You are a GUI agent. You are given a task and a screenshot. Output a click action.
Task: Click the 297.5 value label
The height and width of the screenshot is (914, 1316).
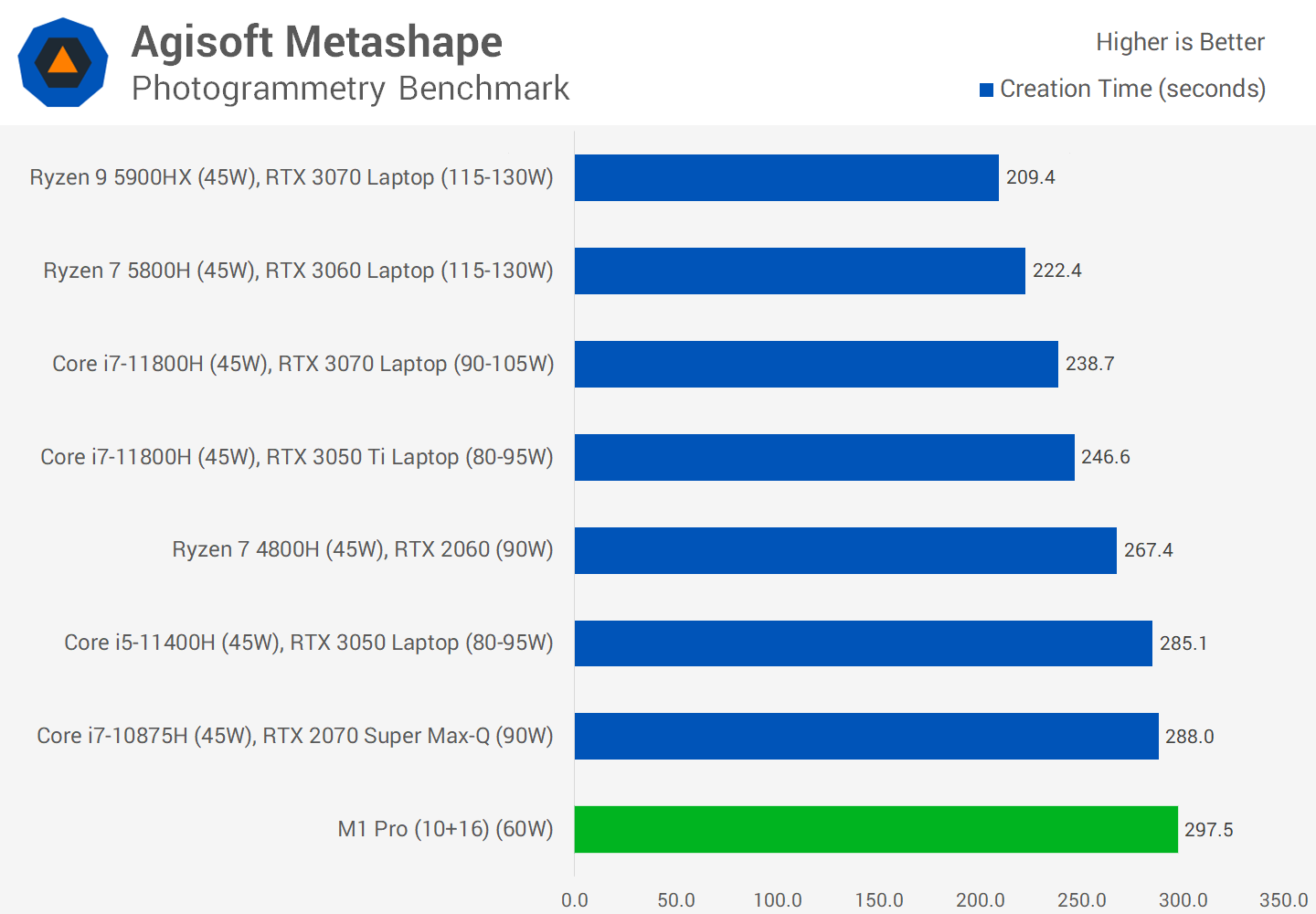tap(1208, 830)
